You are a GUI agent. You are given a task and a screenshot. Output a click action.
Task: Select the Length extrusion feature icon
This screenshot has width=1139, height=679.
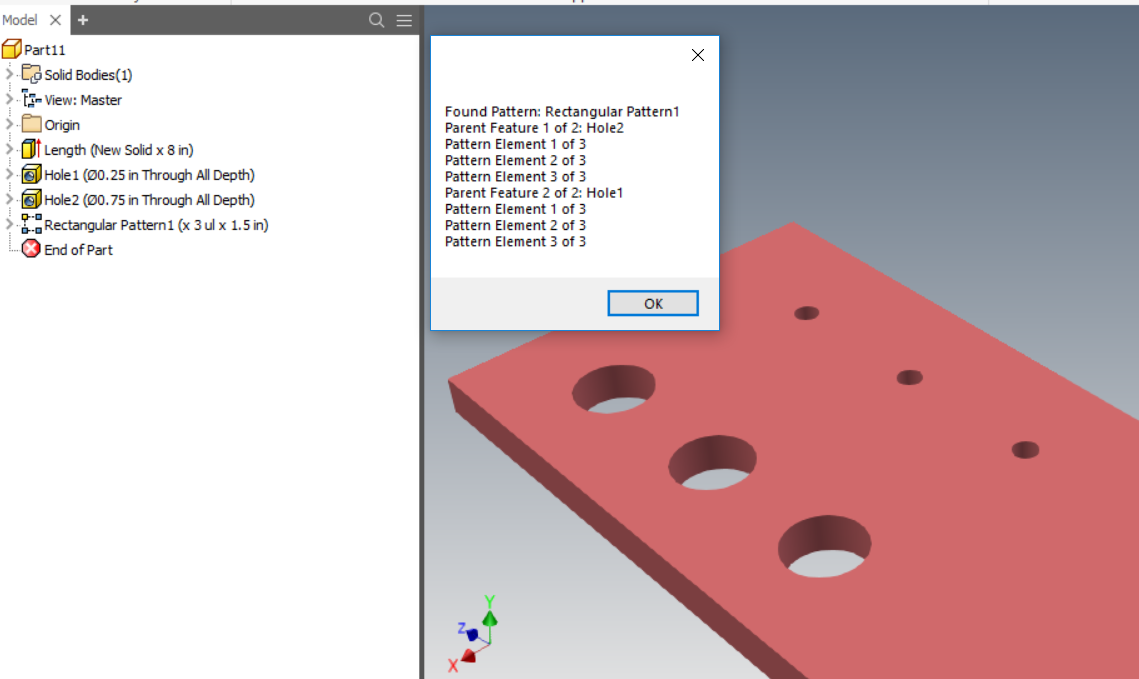click(x=31, y=149)
